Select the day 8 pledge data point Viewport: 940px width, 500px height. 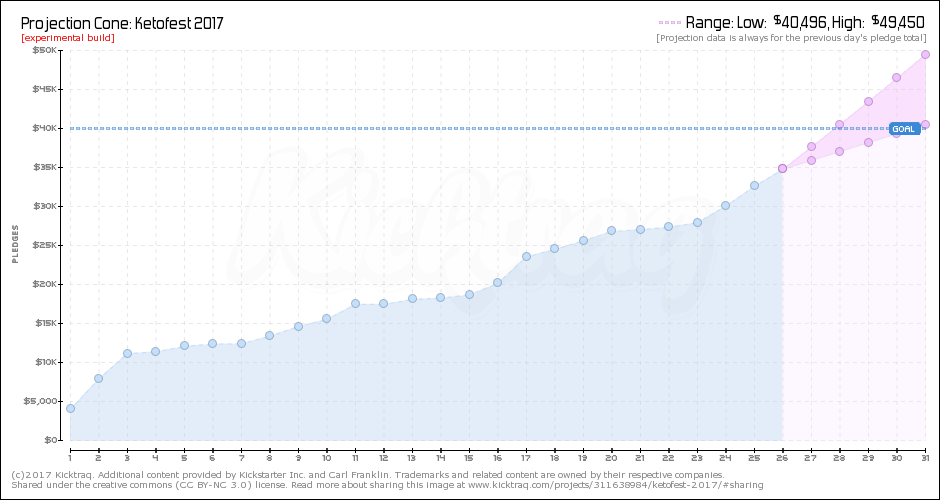tap(270, 335)
